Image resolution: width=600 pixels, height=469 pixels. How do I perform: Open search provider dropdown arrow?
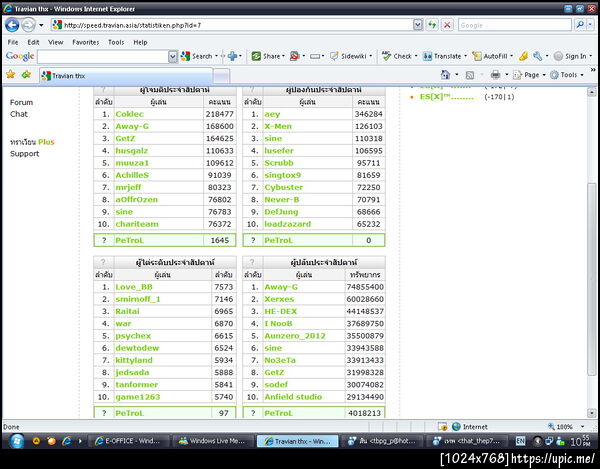tap(590, 25)
